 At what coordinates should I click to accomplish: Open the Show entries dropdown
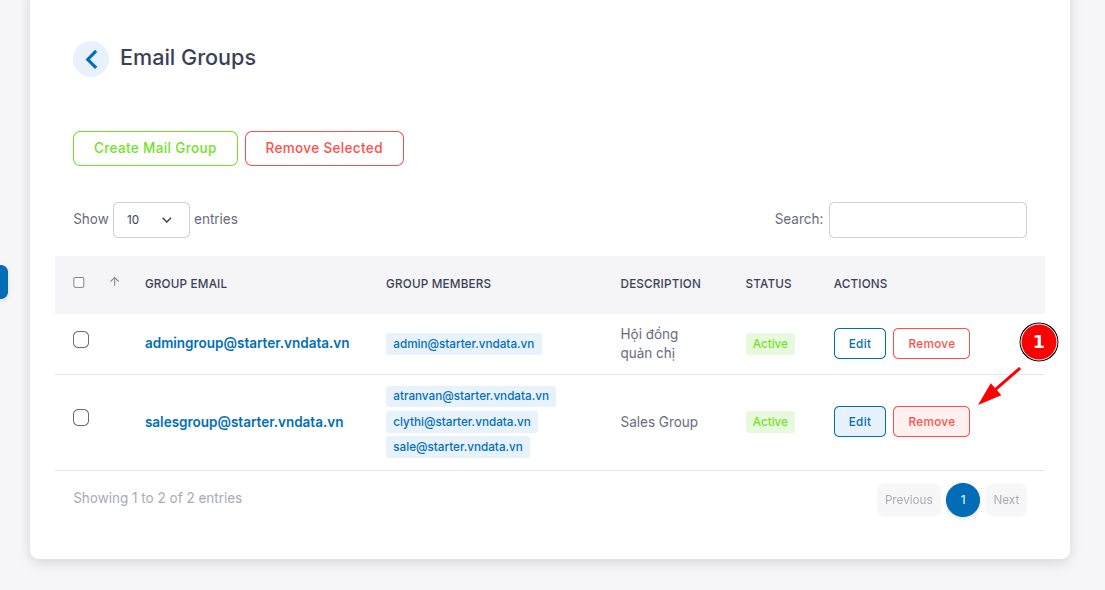[x=151, y=220]
